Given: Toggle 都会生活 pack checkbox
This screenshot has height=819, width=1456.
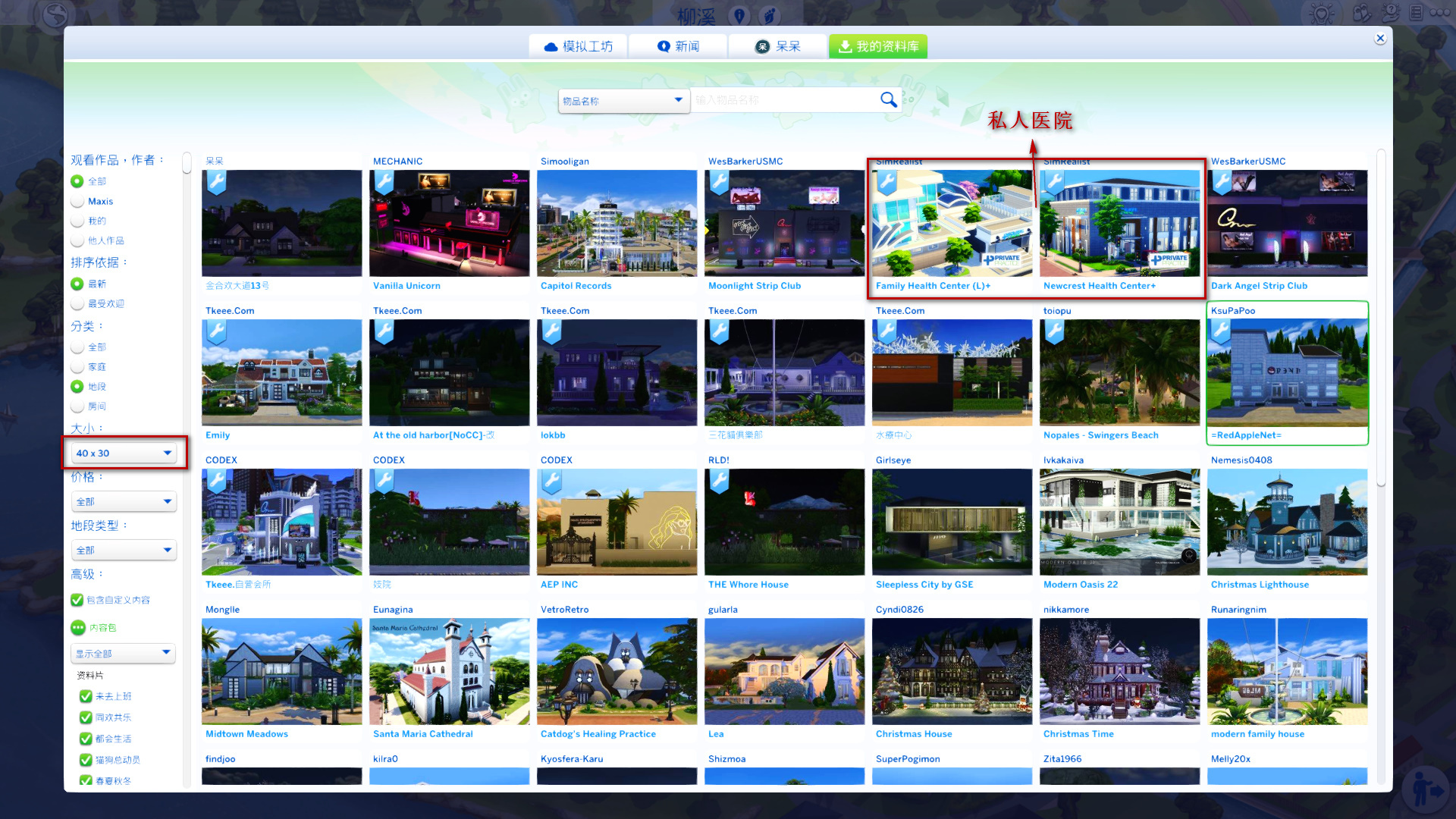Looking at the screenshot, I should click(86, 739).
